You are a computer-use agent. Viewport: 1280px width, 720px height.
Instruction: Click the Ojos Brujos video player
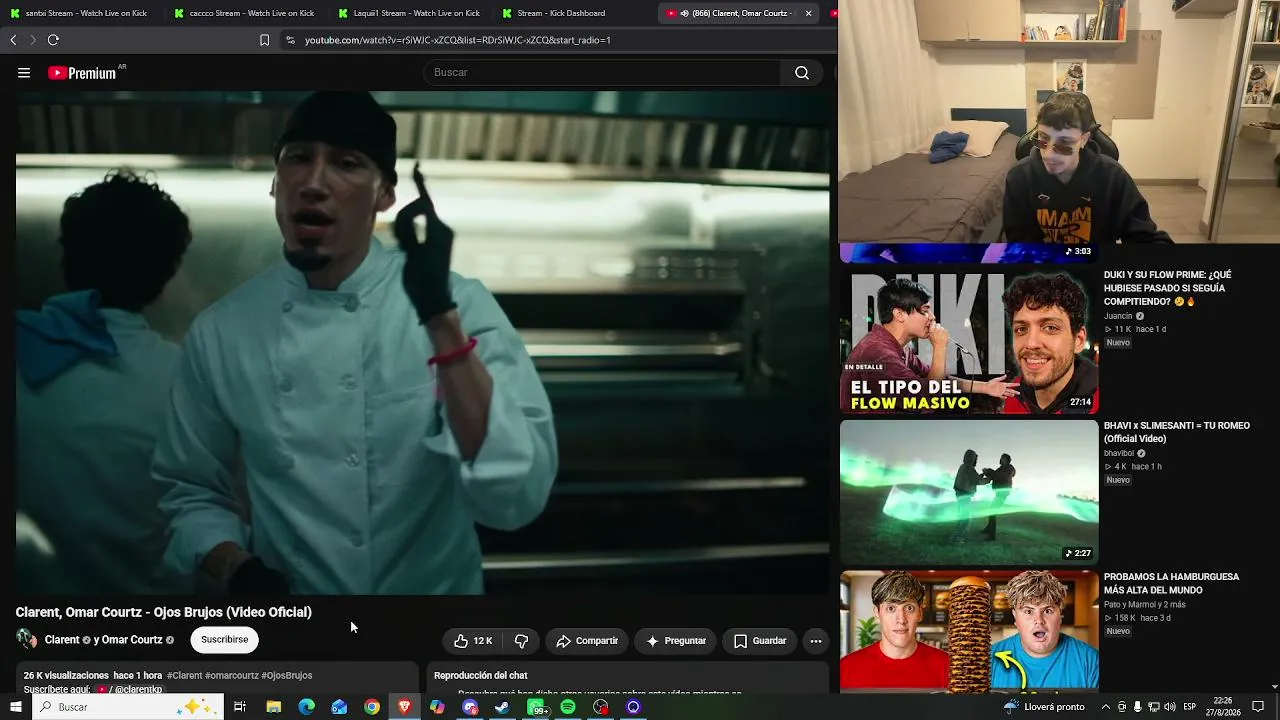pyautogui.click(x=422, y=343)
